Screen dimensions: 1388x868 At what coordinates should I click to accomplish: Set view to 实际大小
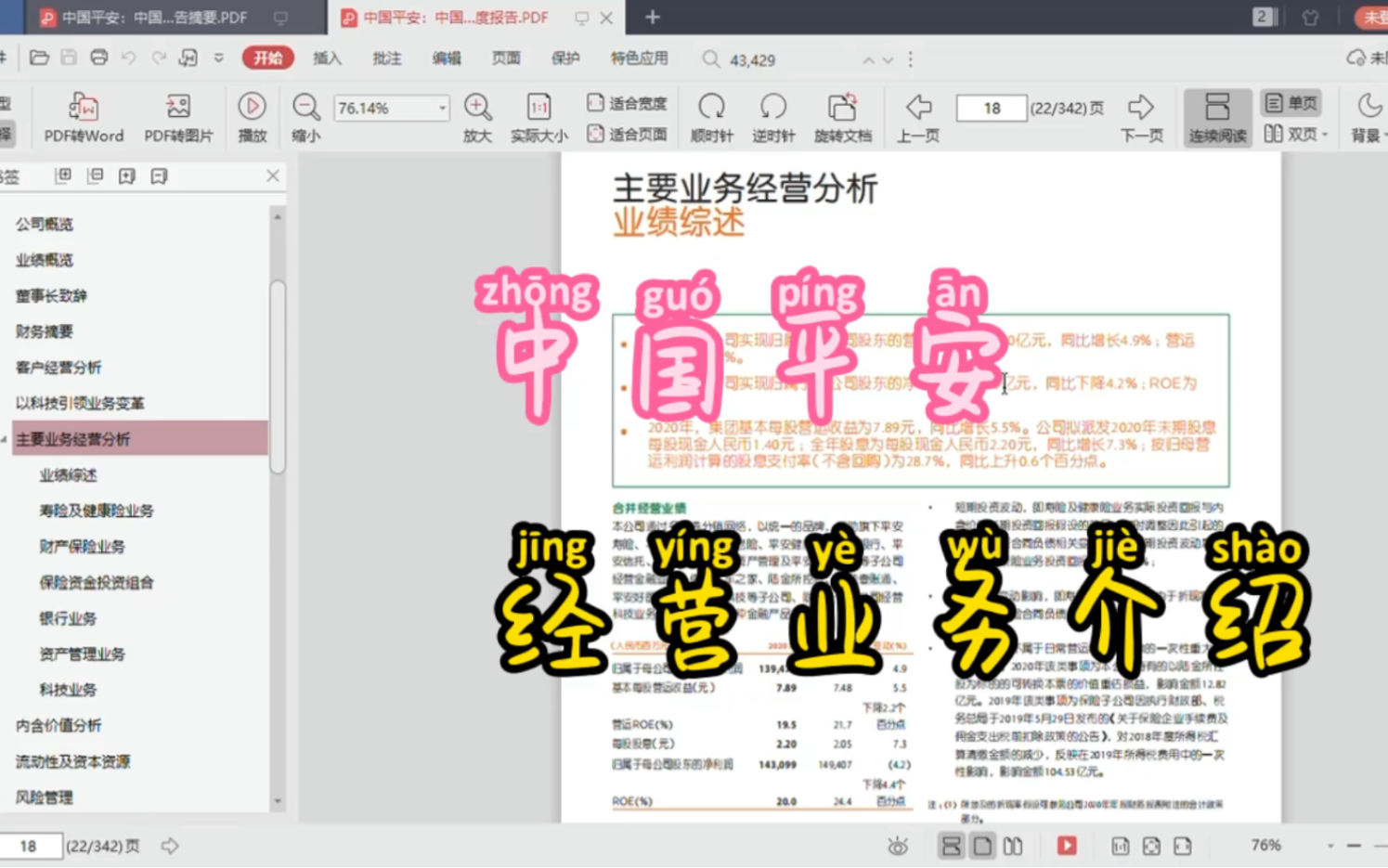[538, 118]
